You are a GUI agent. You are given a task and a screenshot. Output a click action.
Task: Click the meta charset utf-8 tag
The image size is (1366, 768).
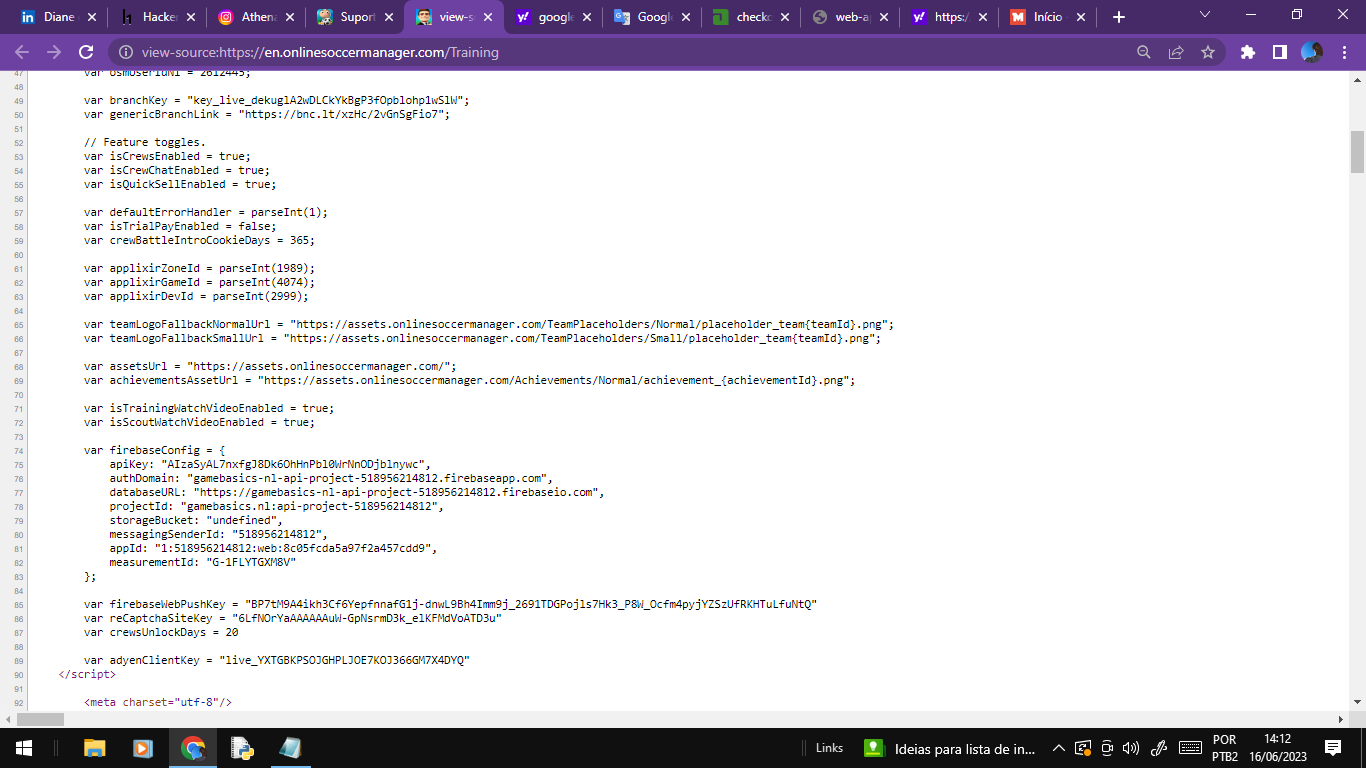[158, 702]
